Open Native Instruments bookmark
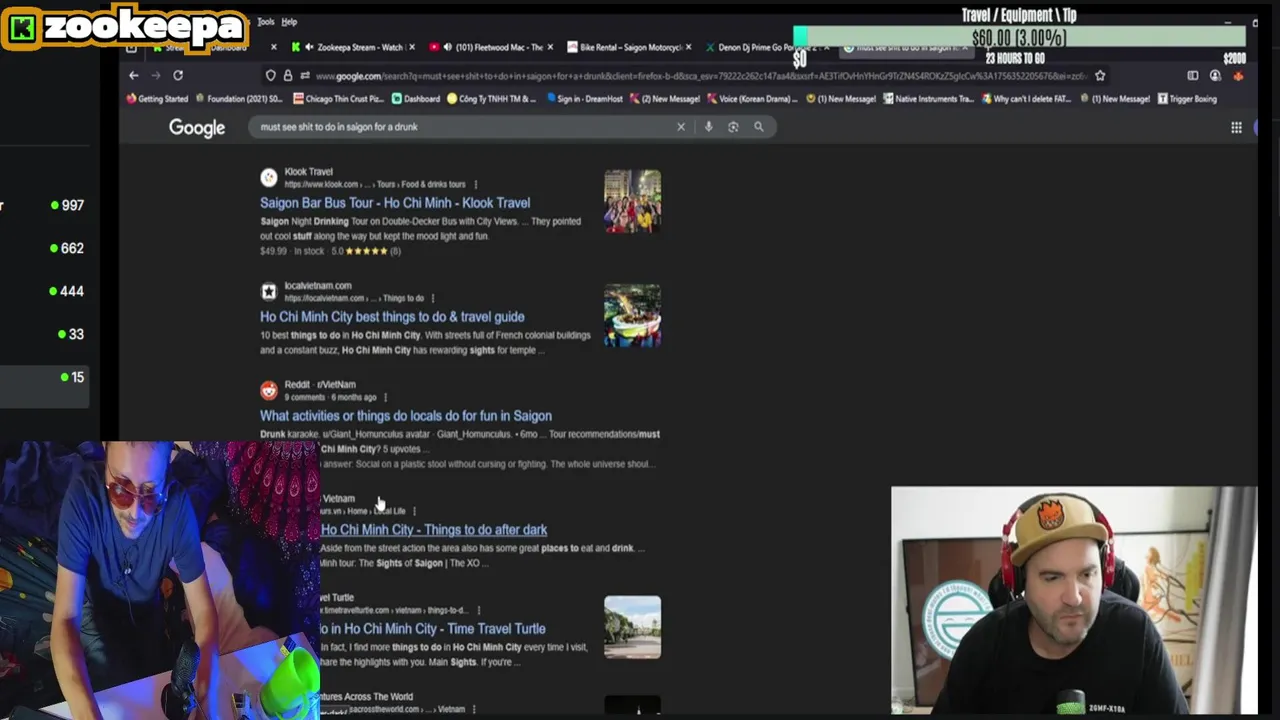This screenshot has height=720, width=1280. (x=929, y=99)
